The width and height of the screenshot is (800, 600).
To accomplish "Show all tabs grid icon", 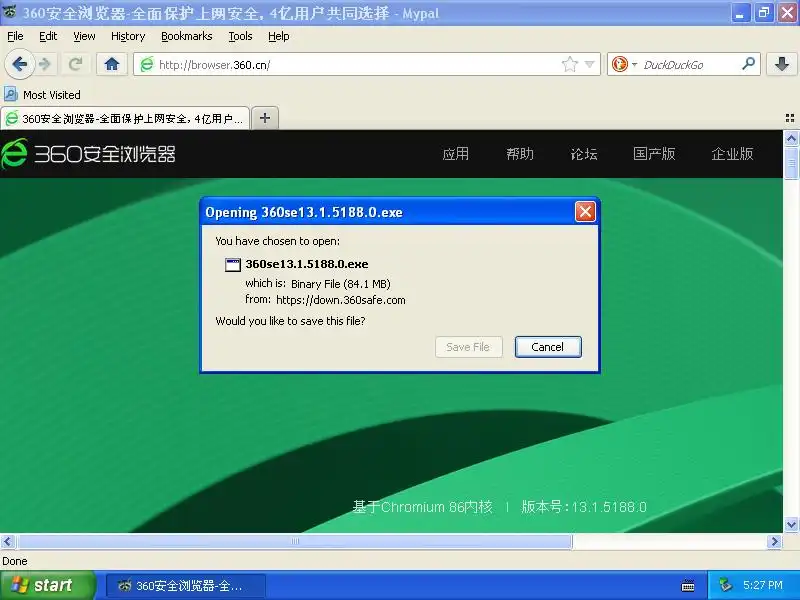I will (x=790, y=118).
